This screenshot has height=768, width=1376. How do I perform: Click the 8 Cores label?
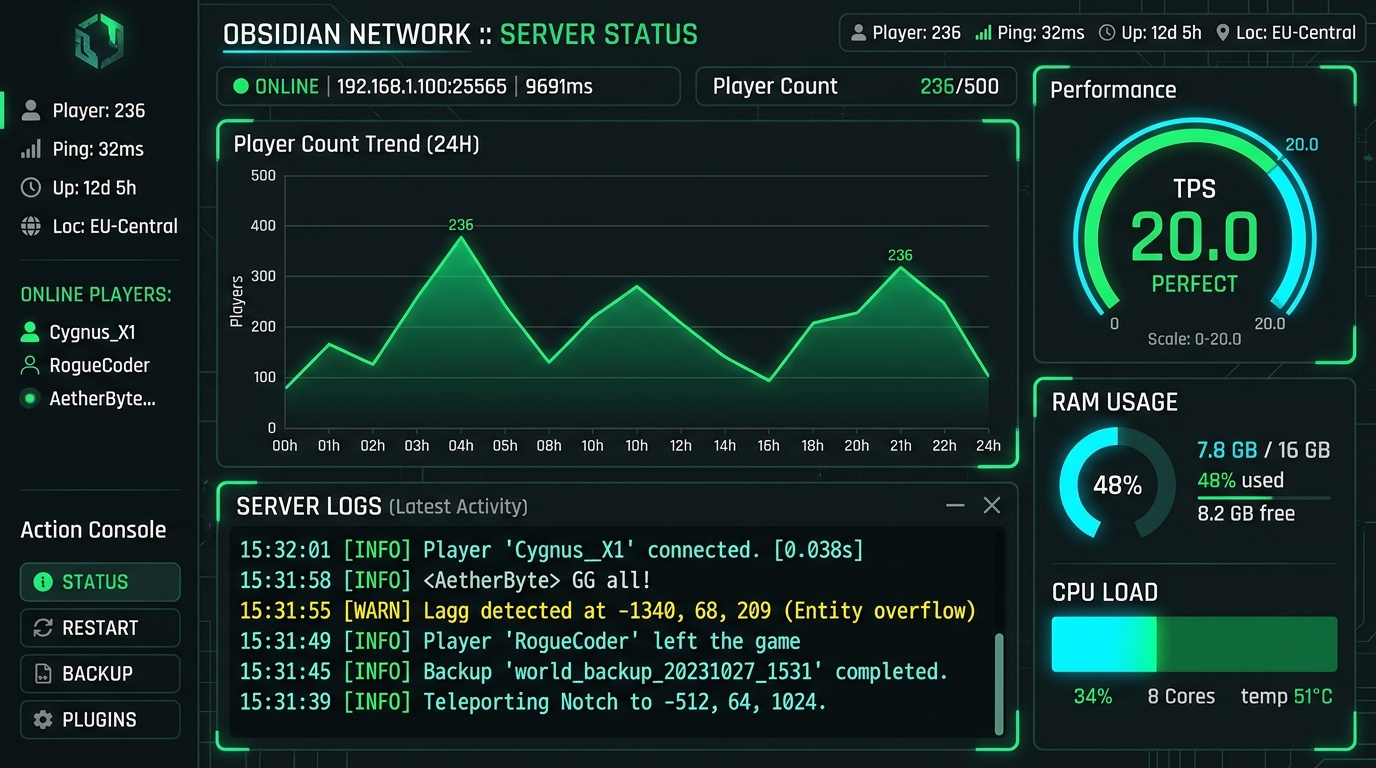1181,697
